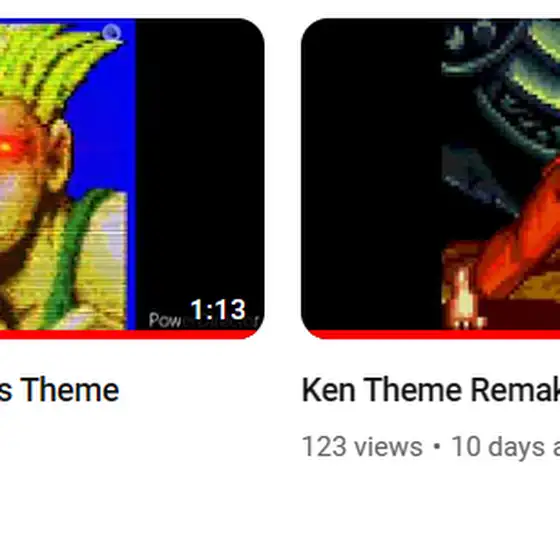Open the video titled "Ken Theme Remake"
Screen dimensions: 560x560
[431, 390]
